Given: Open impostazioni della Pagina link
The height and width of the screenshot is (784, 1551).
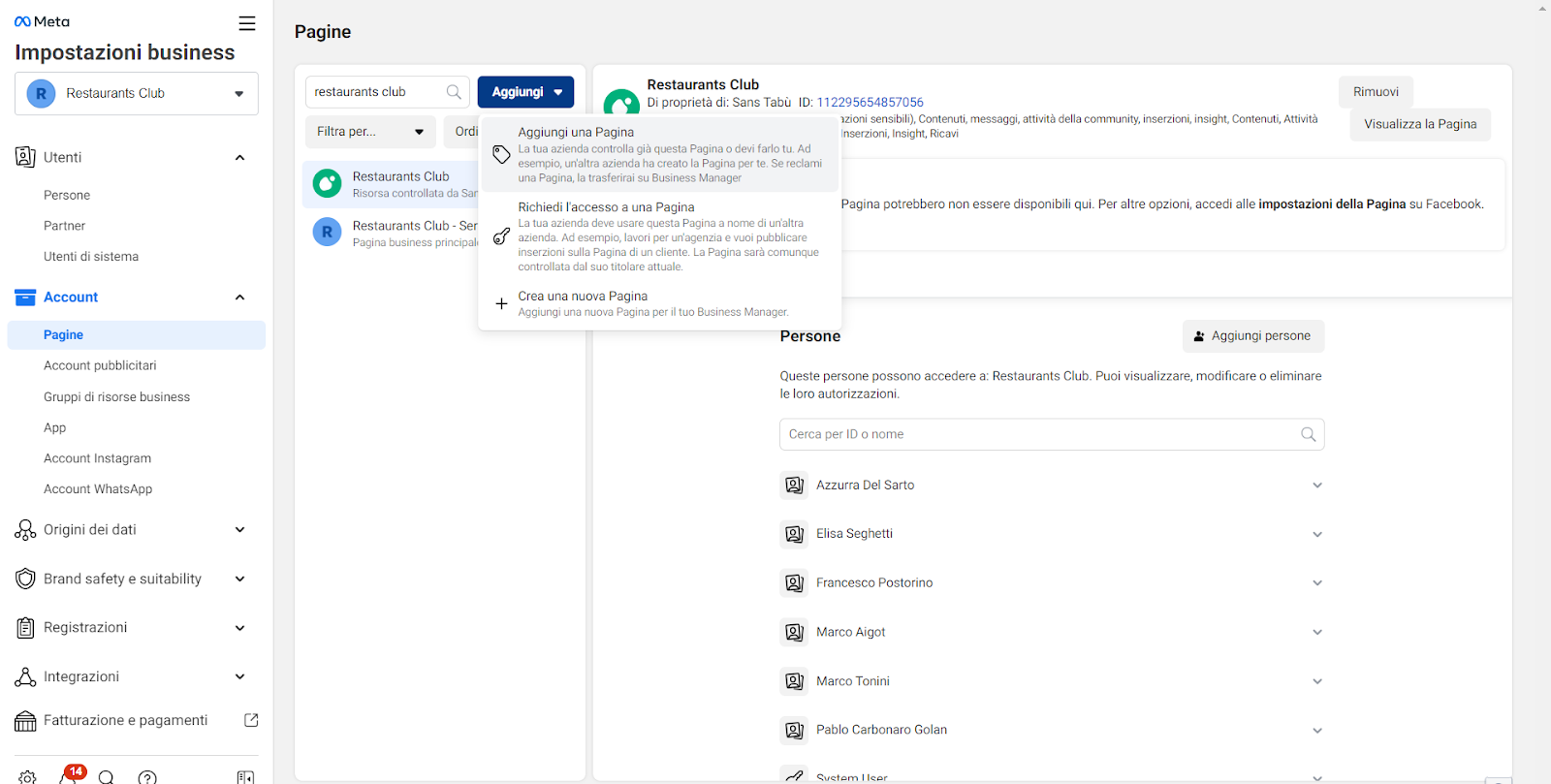Looking at the screenshot, I should click(x=1332, y=204).
